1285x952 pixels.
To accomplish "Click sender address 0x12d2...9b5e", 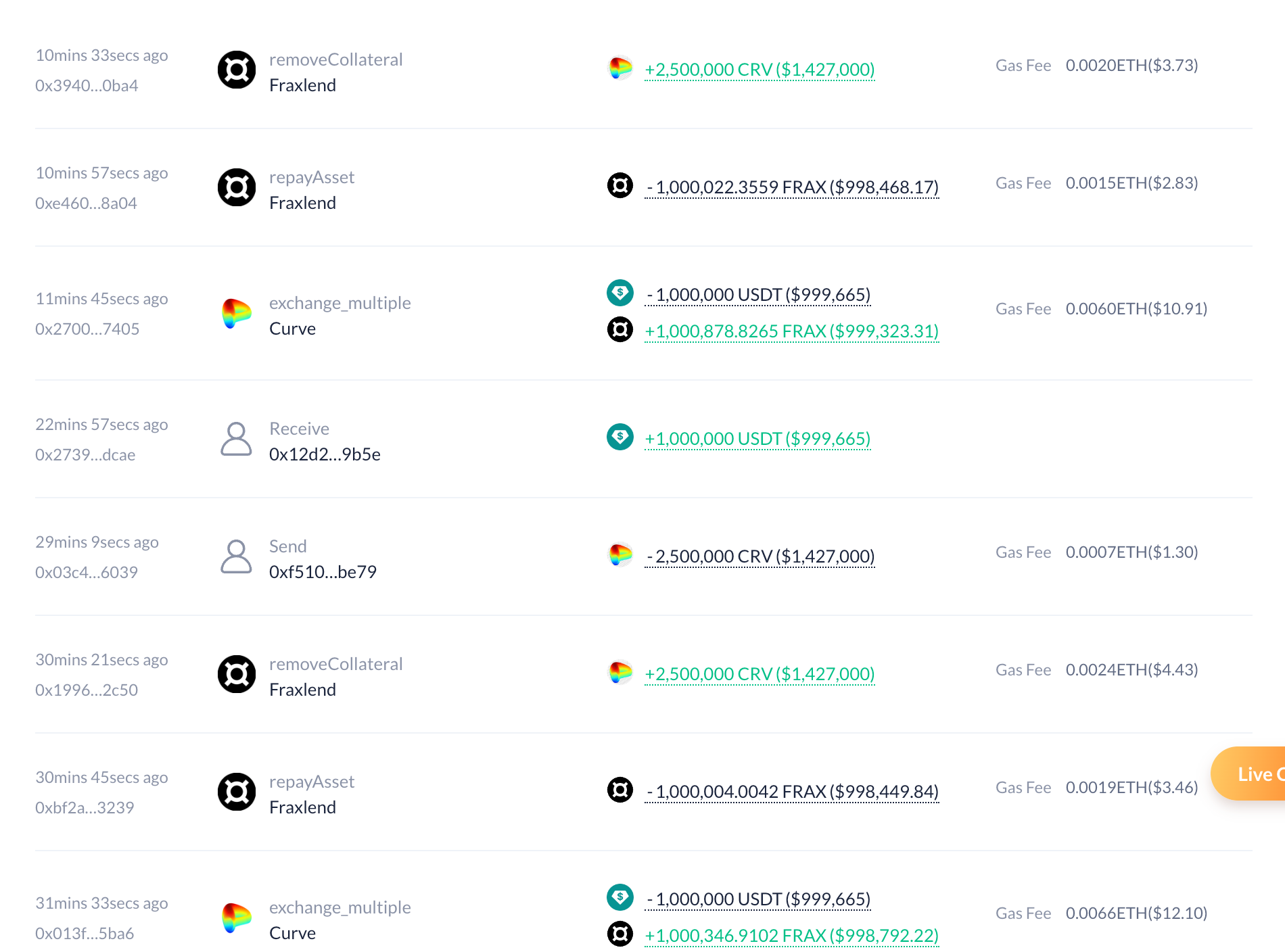I will coord(325,454).
